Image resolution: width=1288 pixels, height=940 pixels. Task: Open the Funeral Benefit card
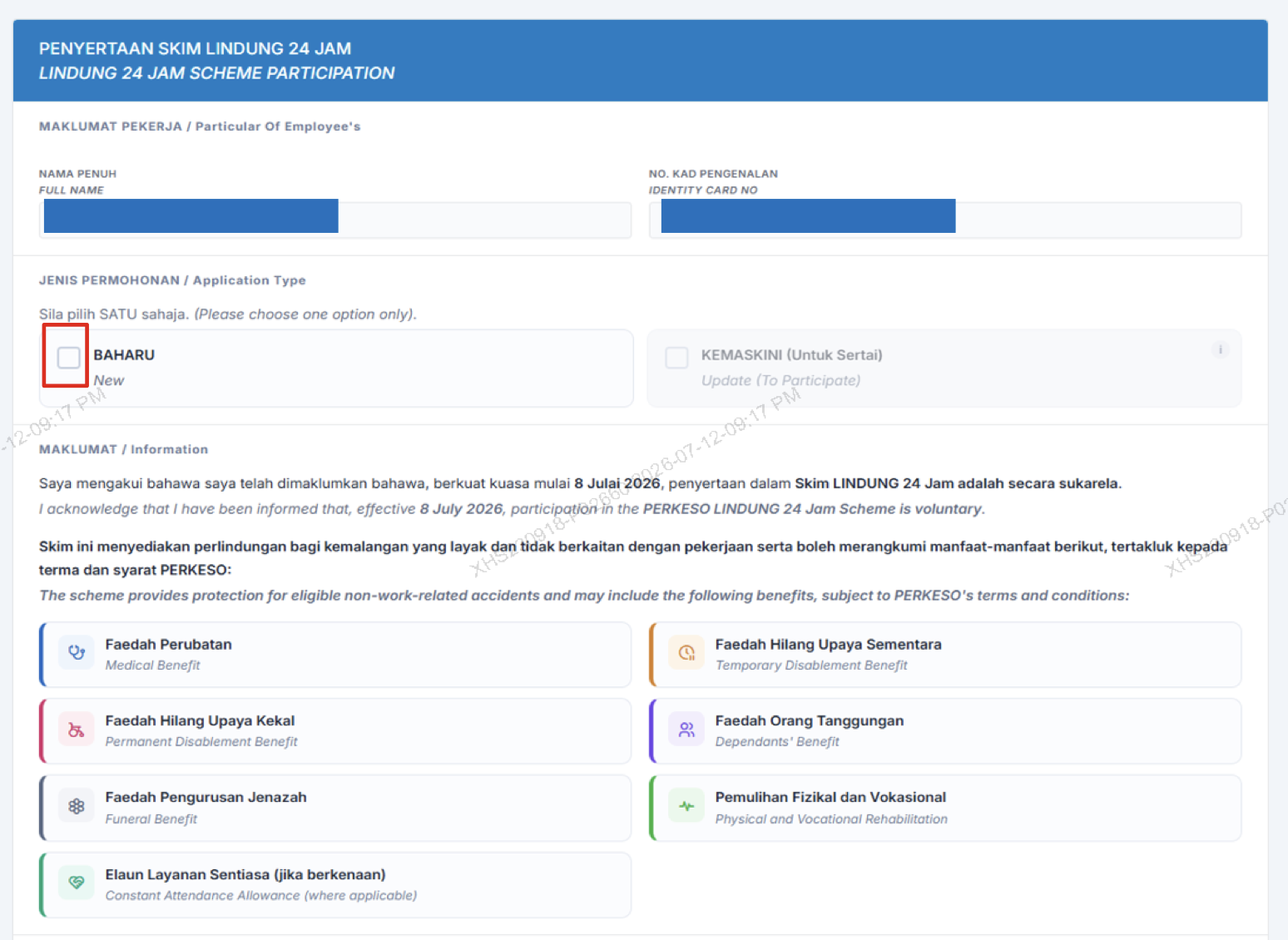coord(335,808)
